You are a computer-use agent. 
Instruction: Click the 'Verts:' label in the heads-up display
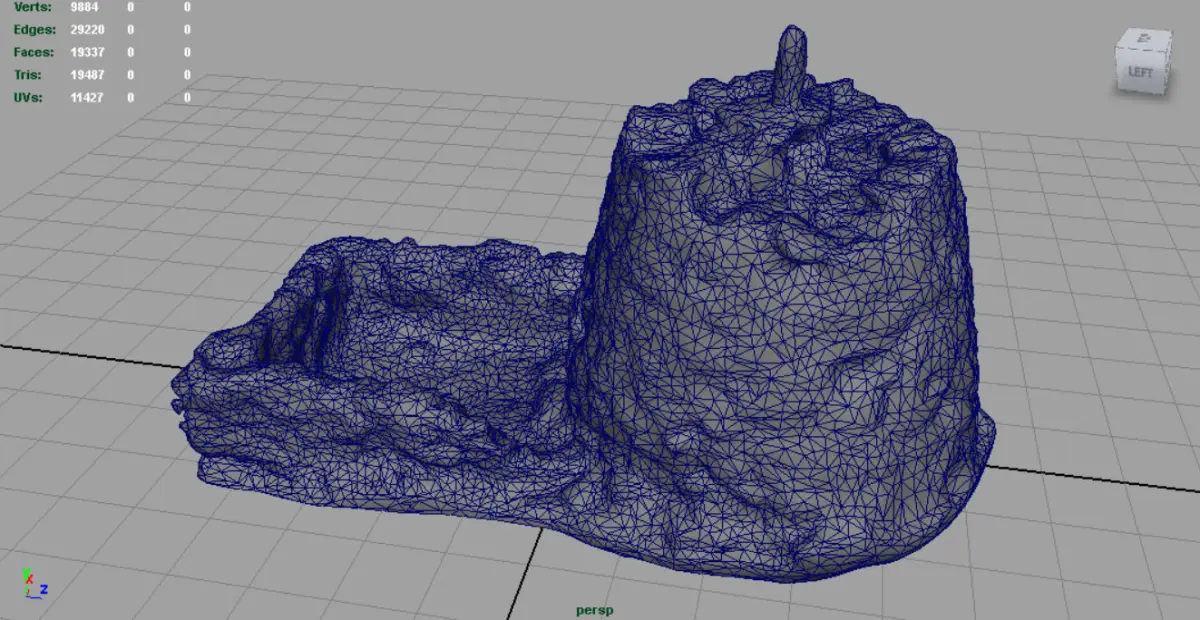(32, 7)
